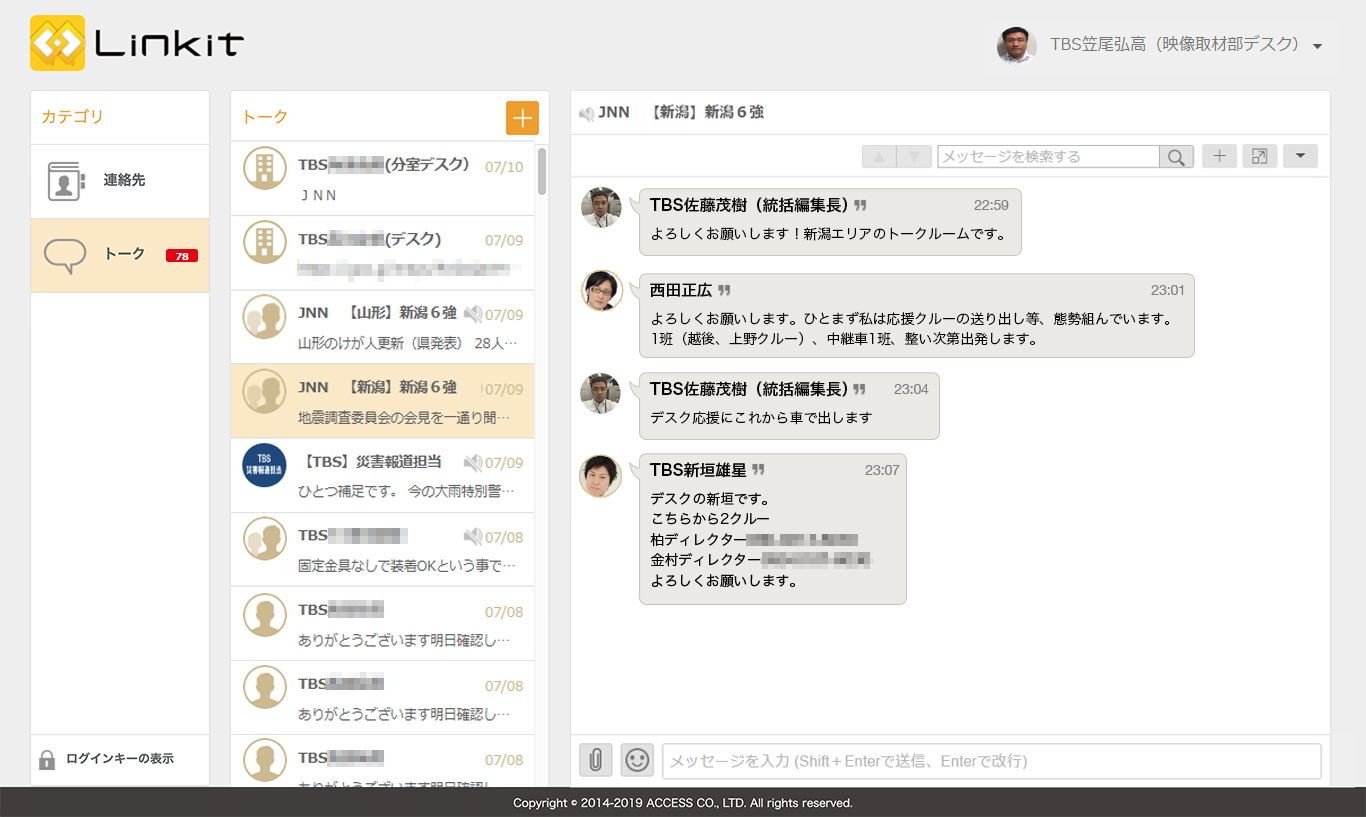Screen dimensions: 1366x817
Task: Focus the メッセージを検索する search field
Action: (x=1048, y=157)
